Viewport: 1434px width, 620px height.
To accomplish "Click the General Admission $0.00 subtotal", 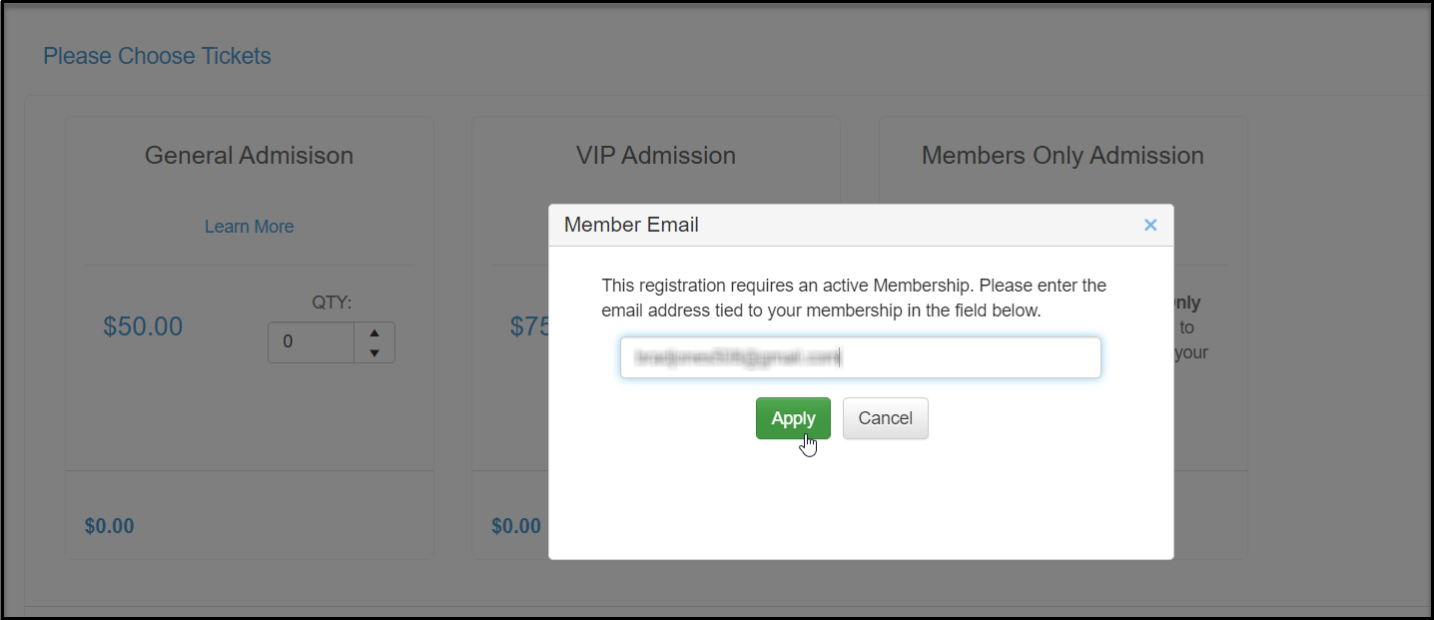I will click(109, 526).
